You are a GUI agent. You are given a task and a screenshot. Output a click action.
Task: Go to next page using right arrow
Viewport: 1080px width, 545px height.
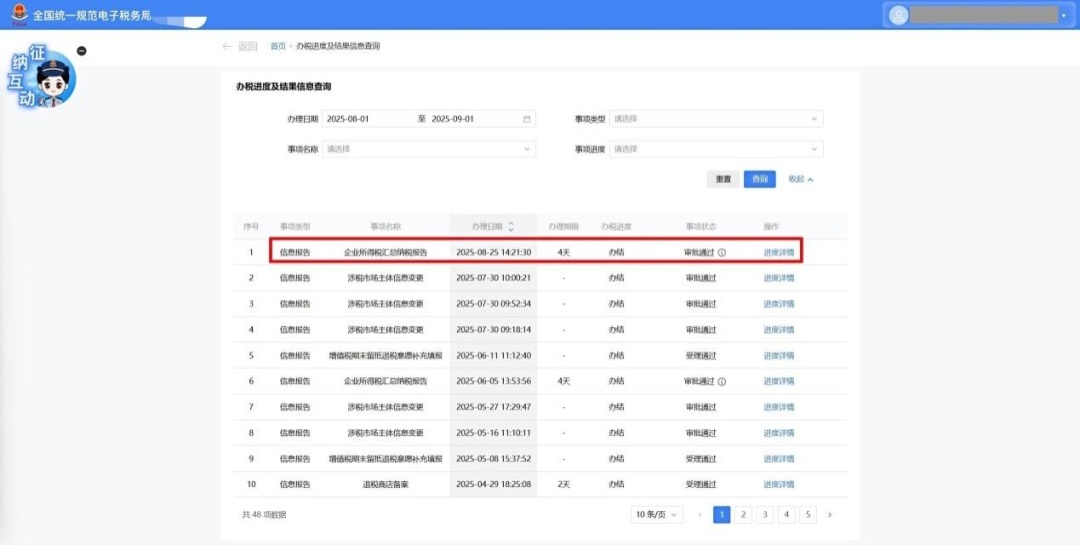tap(829, 514)
